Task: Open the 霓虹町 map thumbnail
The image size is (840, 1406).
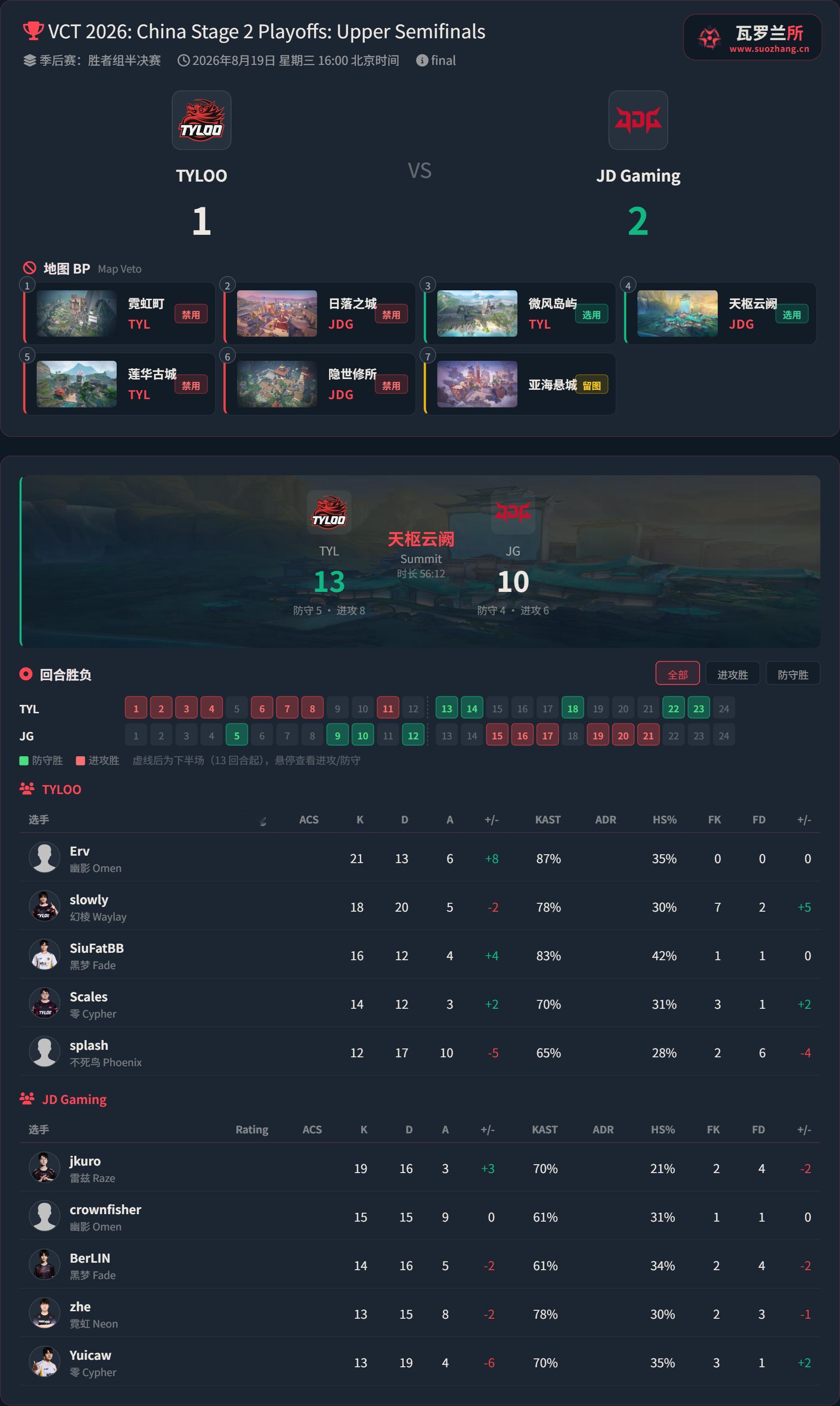Action: click(x=77, y=314)
